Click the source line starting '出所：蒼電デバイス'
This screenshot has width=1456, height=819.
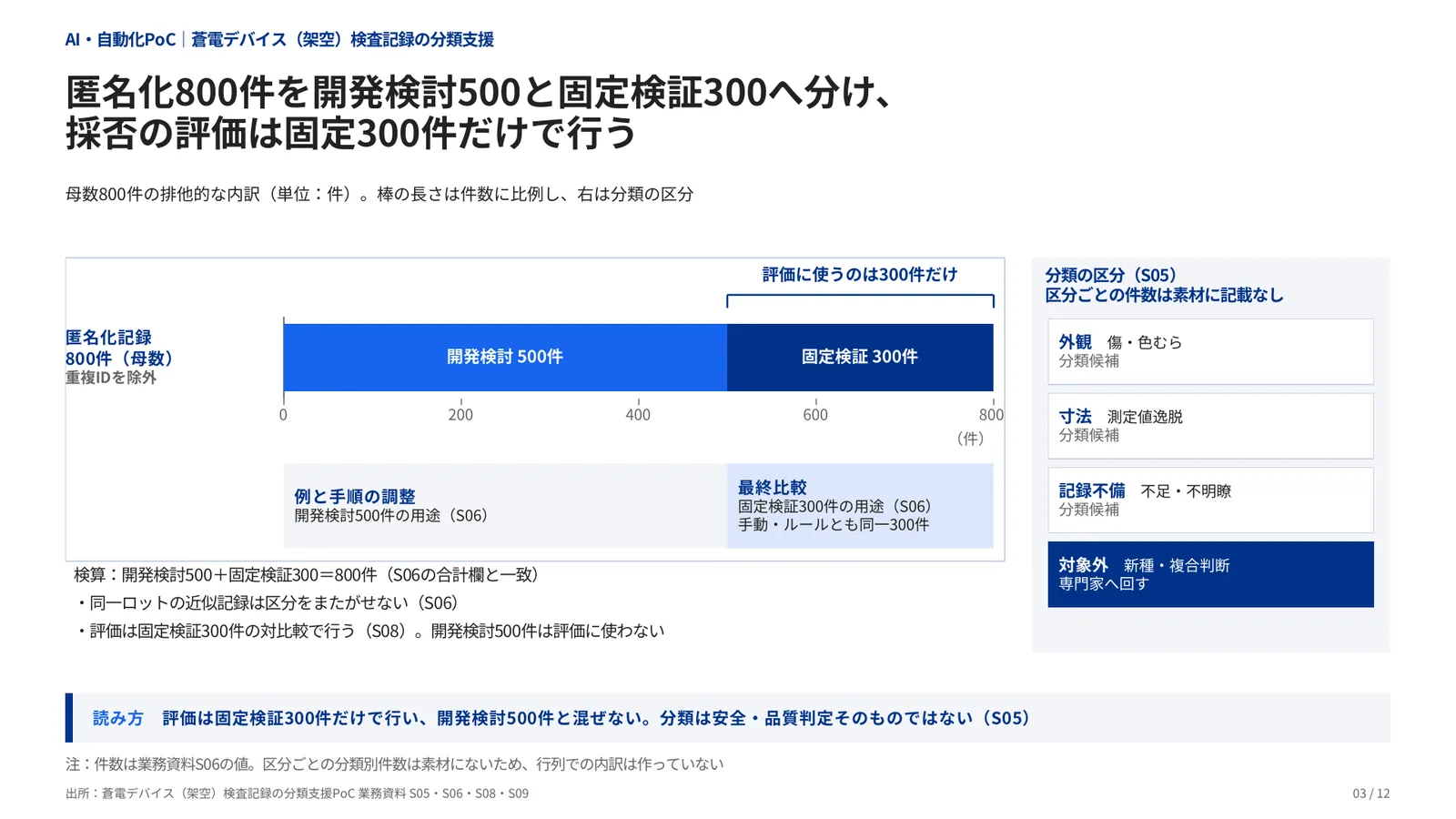click(x=297, y=794)
